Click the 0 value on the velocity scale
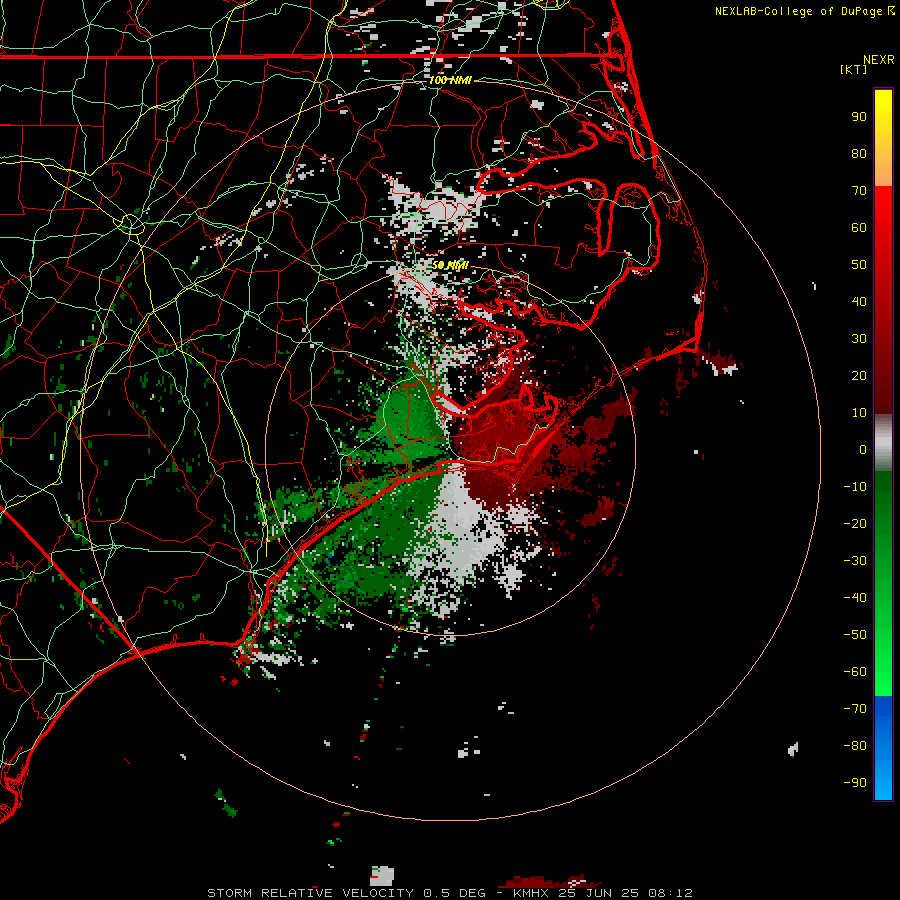The height and width of the screenshot is (900, 900). 863,450
